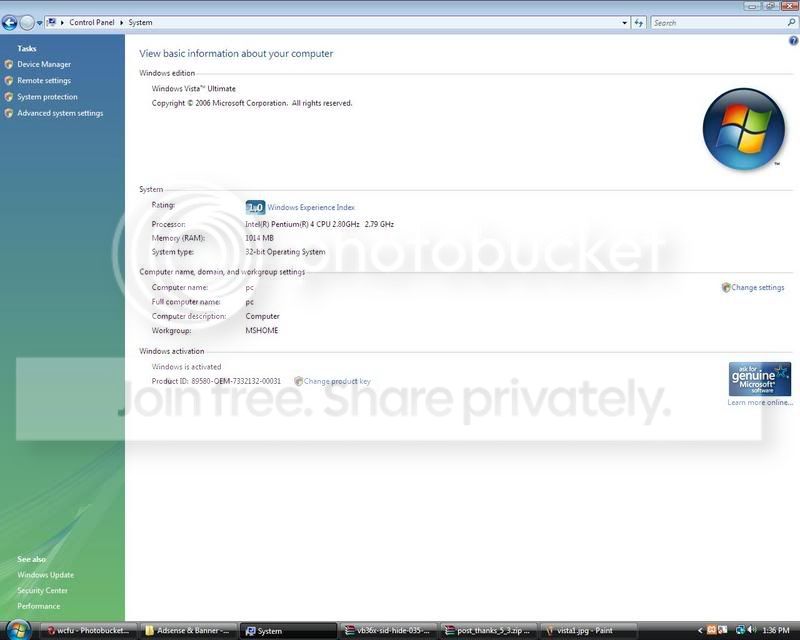
Task: Open the help question mark icon
Action: click(793, 41)
